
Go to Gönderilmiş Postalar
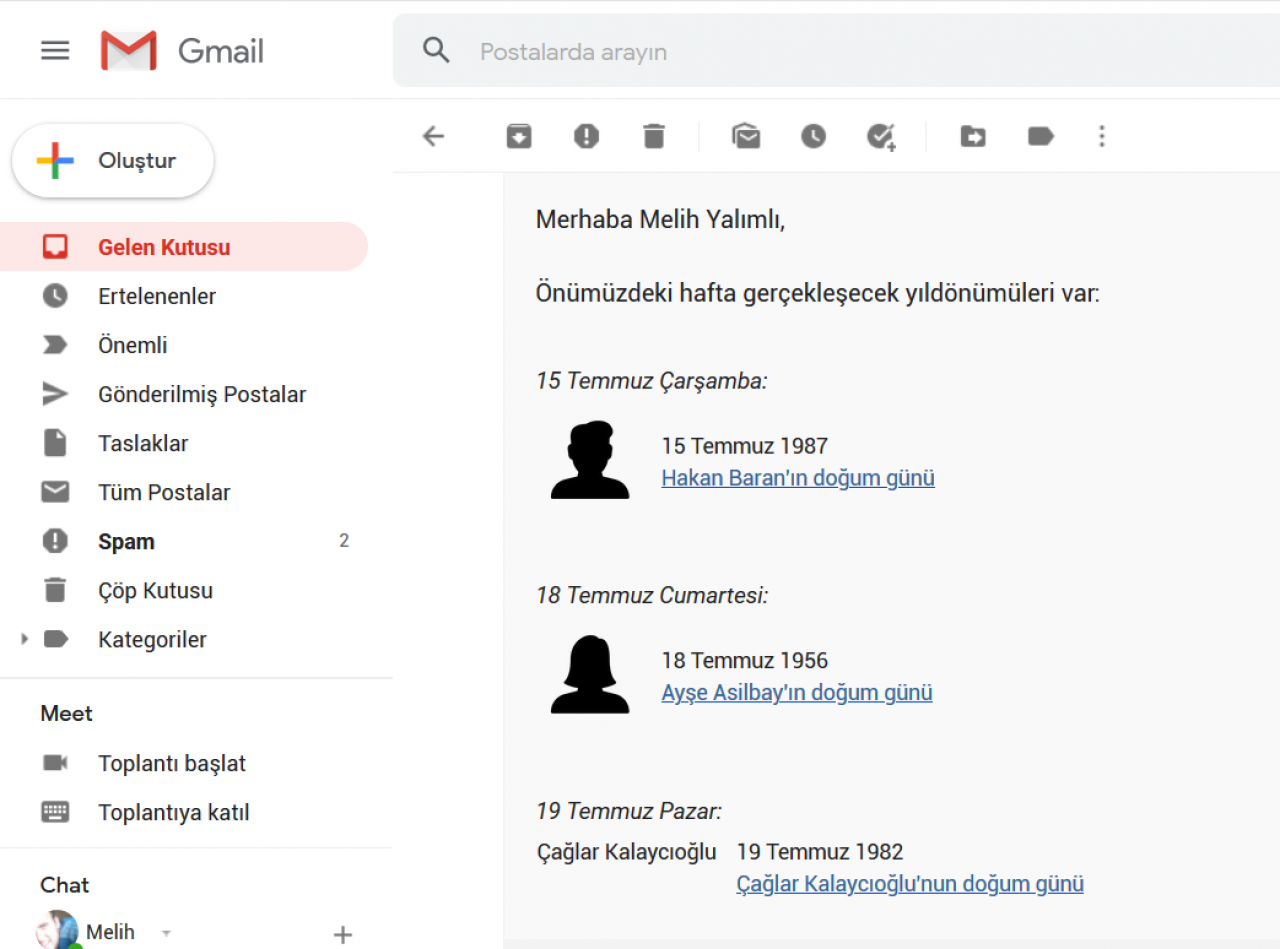point(202,394)
